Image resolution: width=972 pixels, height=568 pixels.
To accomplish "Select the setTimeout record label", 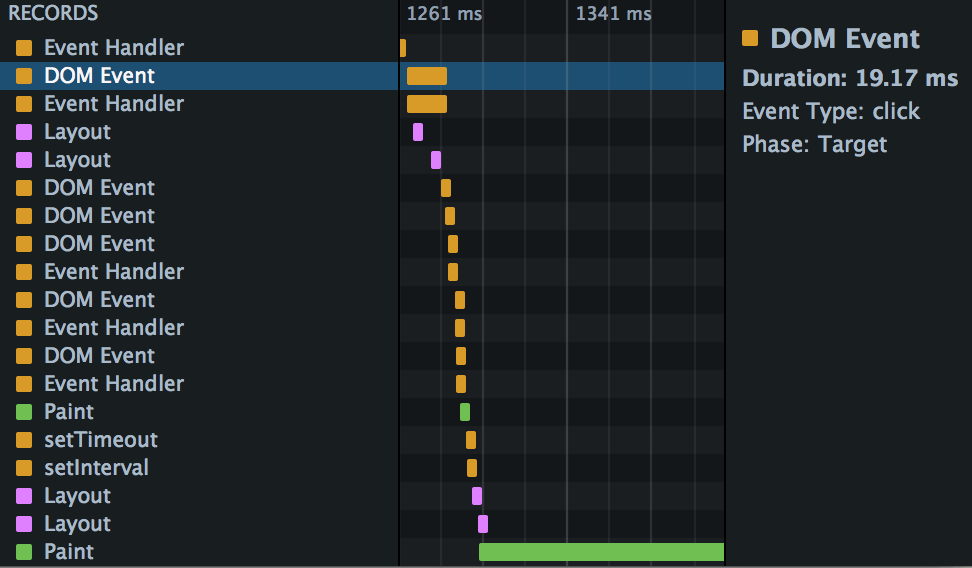I will [x=101, y=440].
